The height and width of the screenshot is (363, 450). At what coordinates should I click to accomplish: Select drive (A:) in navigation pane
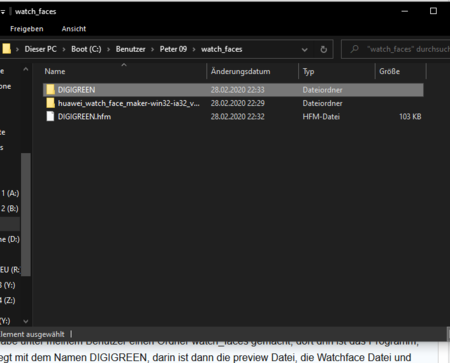[10, 193]
